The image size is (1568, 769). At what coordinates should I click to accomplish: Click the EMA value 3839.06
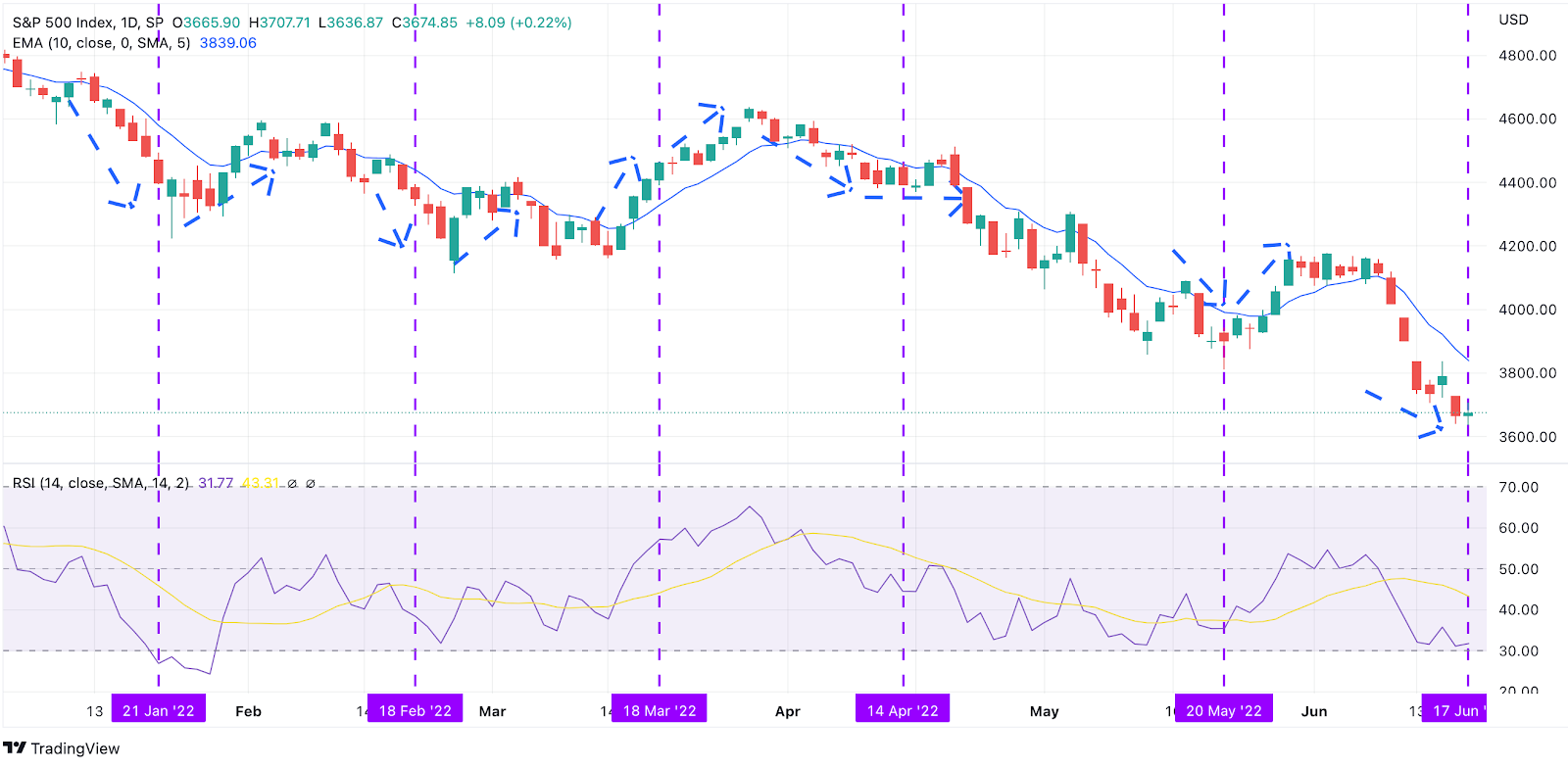tap(228, 43)
